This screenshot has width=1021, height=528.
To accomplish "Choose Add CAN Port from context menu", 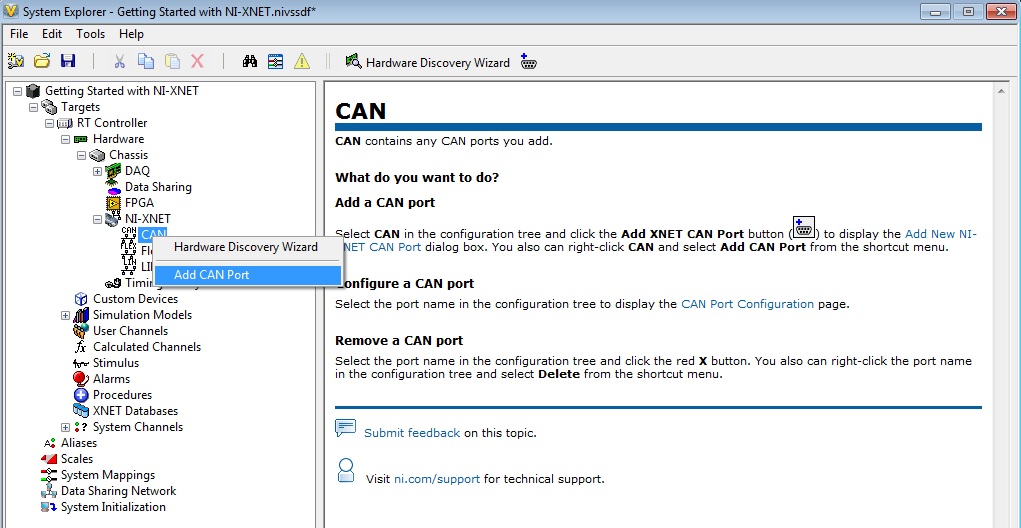I will 247,275.
